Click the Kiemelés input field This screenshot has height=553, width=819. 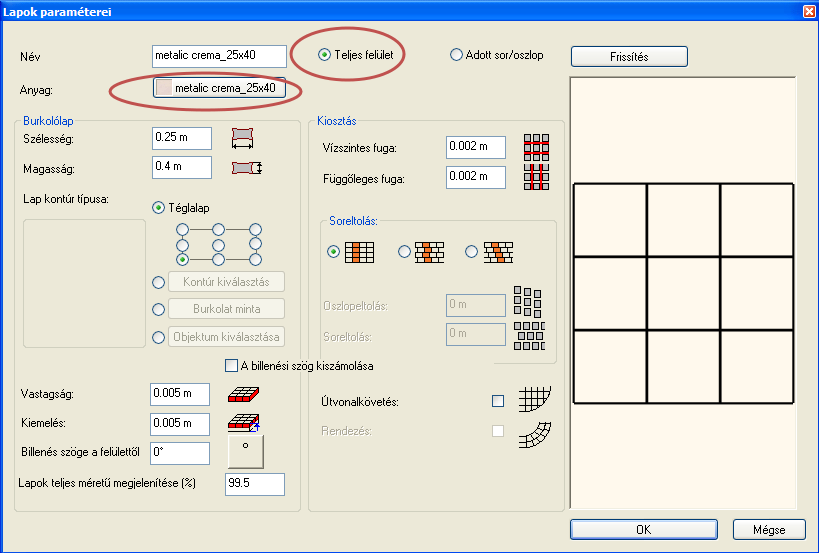point(180,424)
